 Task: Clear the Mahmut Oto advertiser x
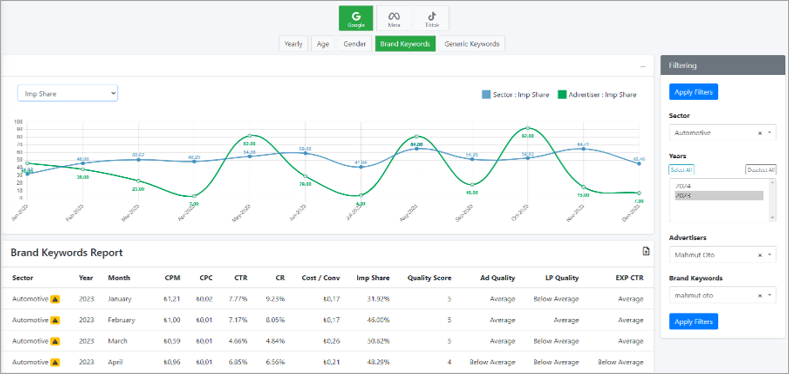pos(760,255)
